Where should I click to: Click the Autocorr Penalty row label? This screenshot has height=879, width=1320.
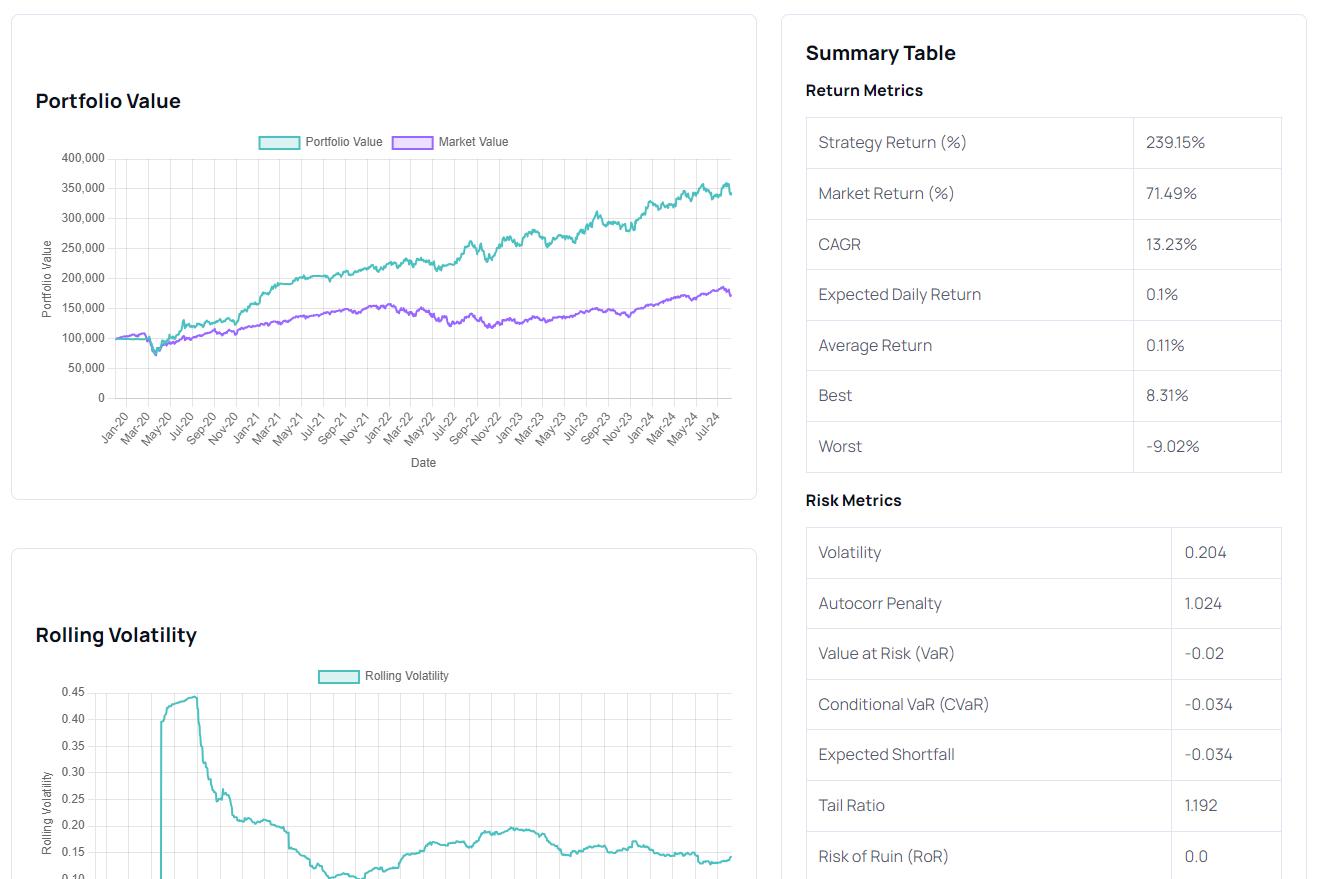(880, 603)
